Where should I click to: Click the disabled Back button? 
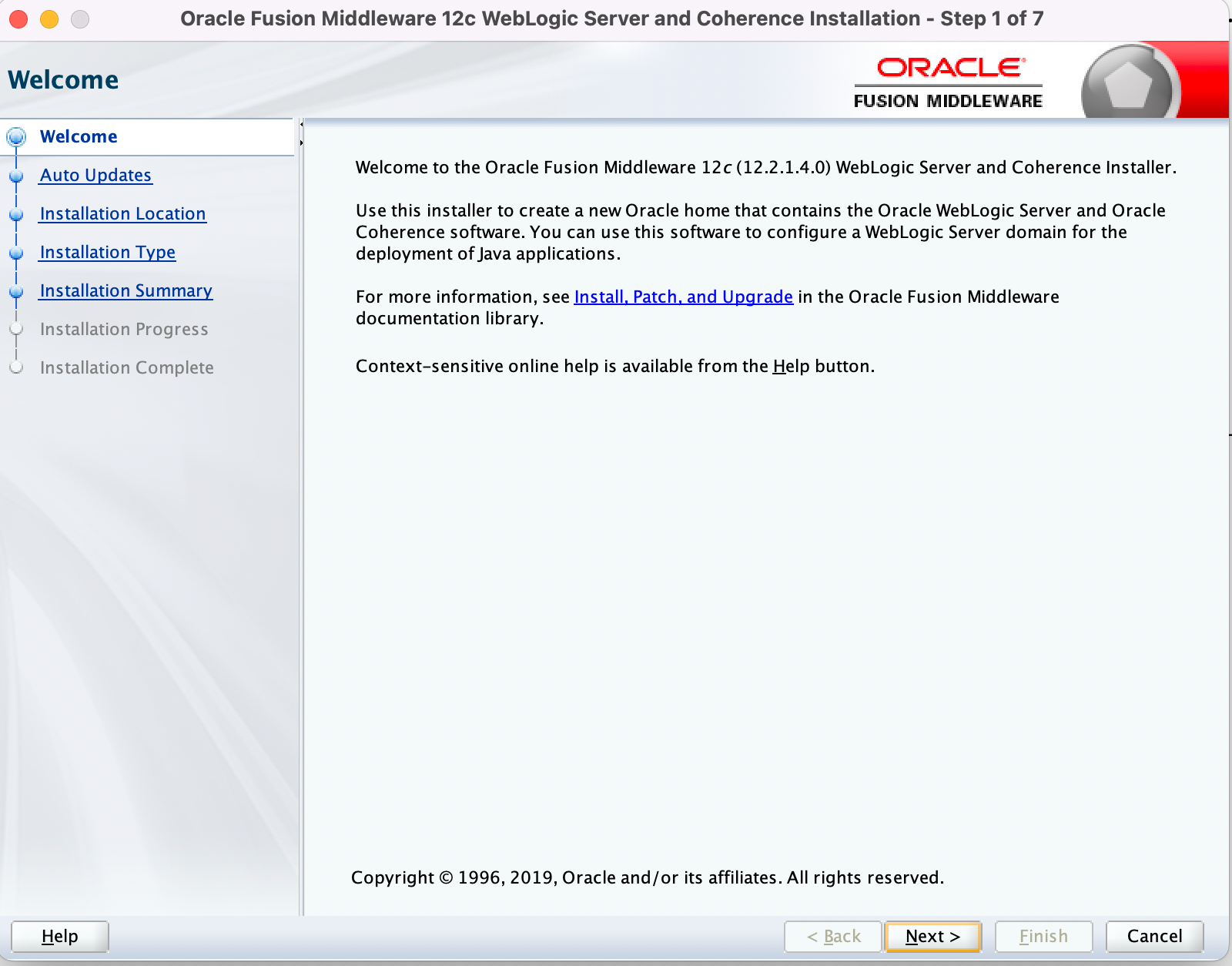[x=832, y=937]
